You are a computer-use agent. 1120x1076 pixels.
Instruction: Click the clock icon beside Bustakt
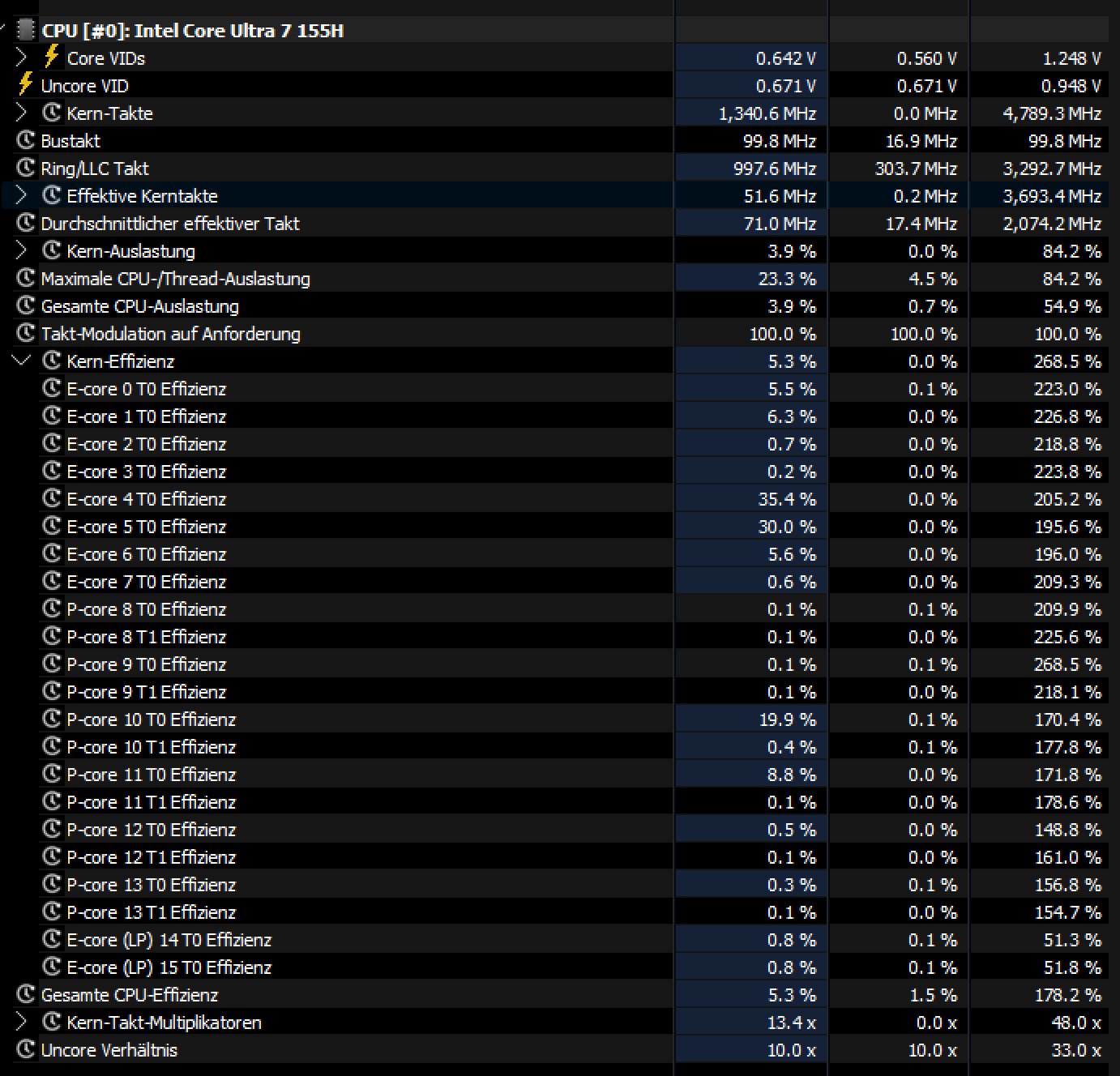25,140
